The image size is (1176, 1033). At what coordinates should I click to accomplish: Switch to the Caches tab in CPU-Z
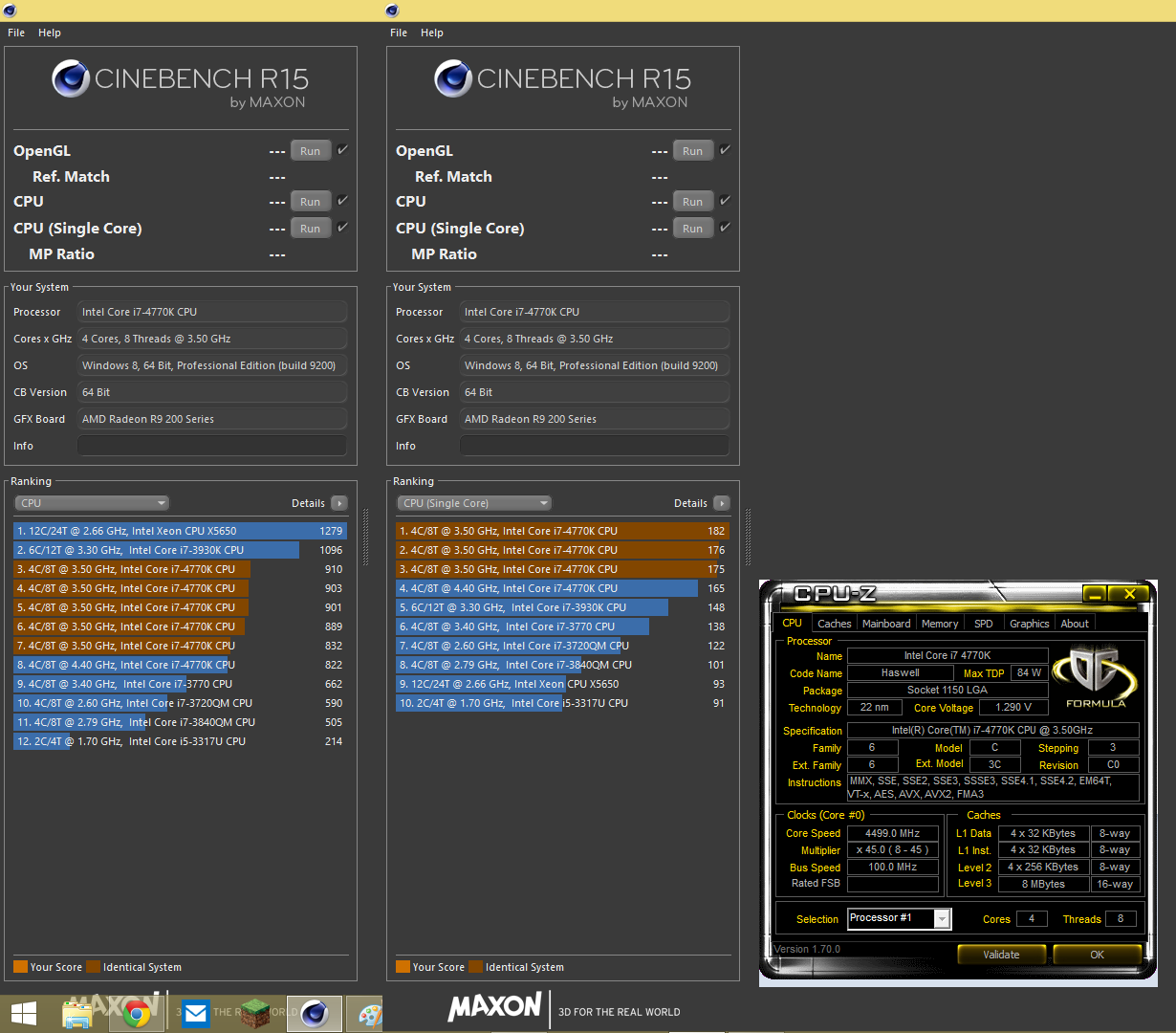(835, 624)
